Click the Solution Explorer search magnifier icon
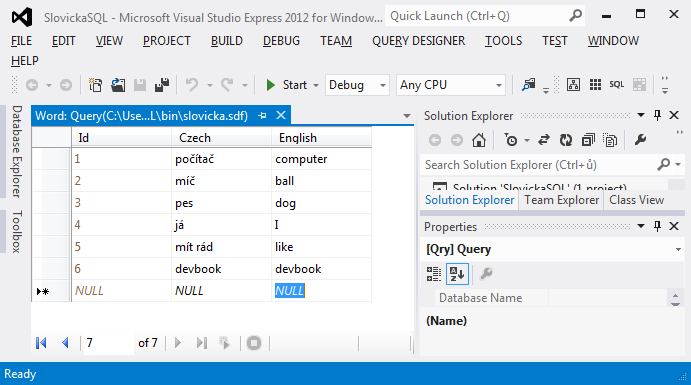 point(663,165)
